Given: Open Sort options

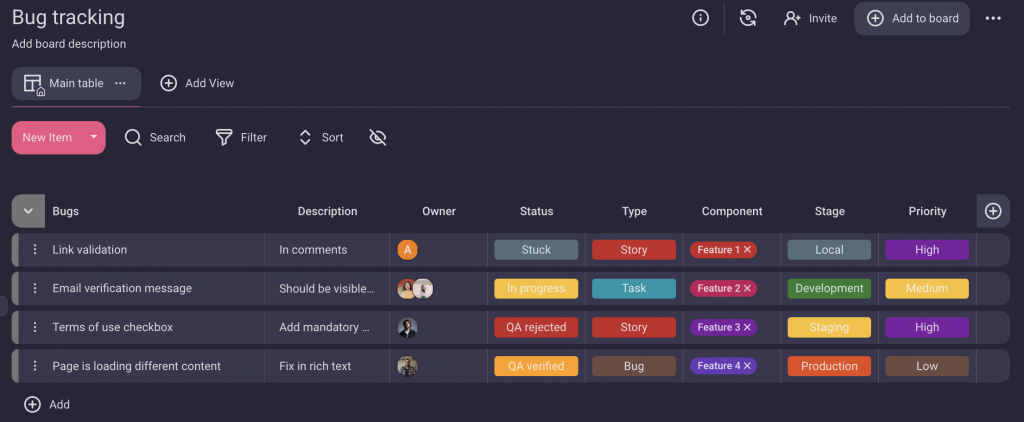Looking at the screenshot, I should 321,138.
